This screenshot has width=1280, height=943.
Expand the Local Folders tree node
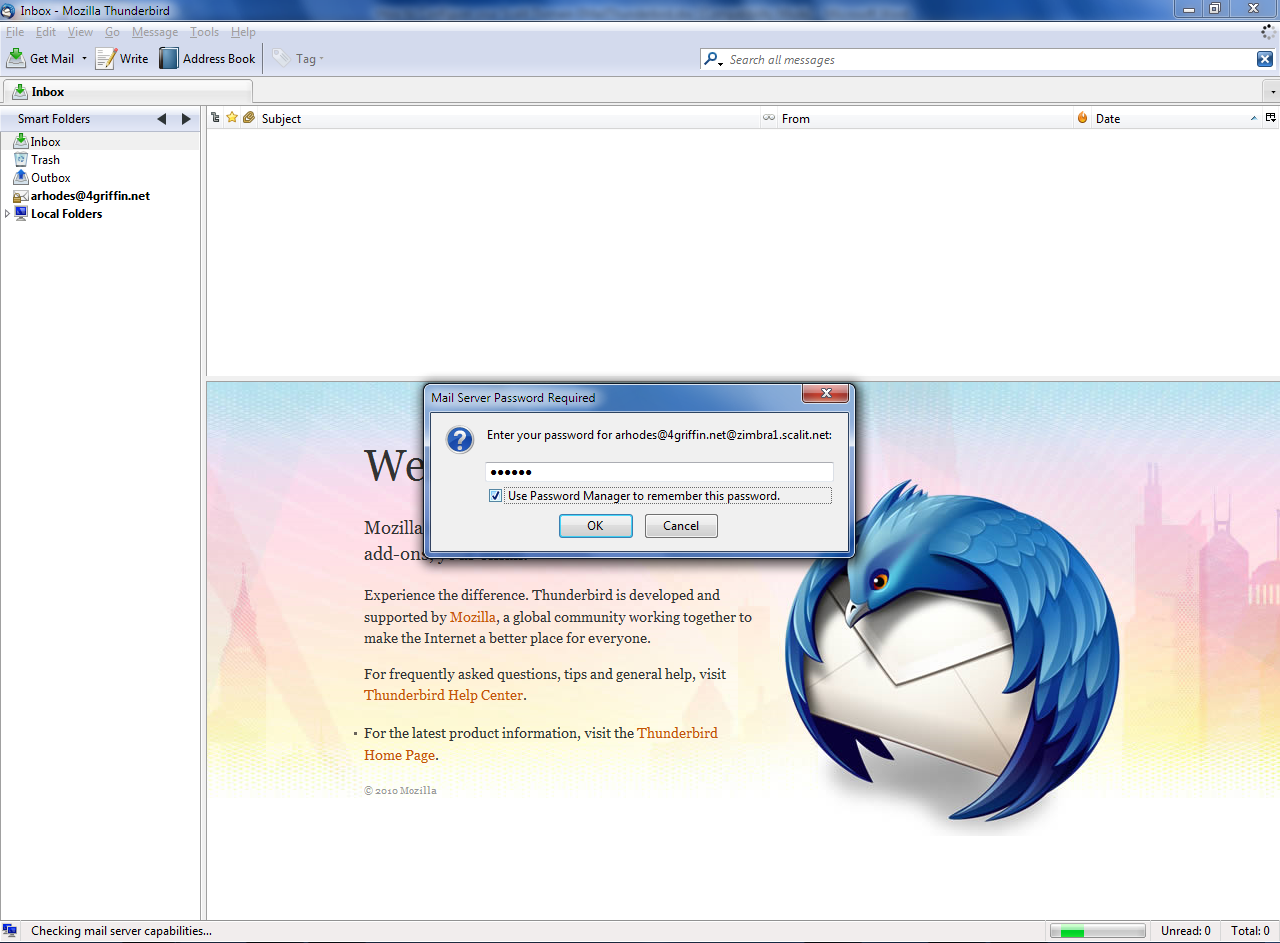(7, 214)
